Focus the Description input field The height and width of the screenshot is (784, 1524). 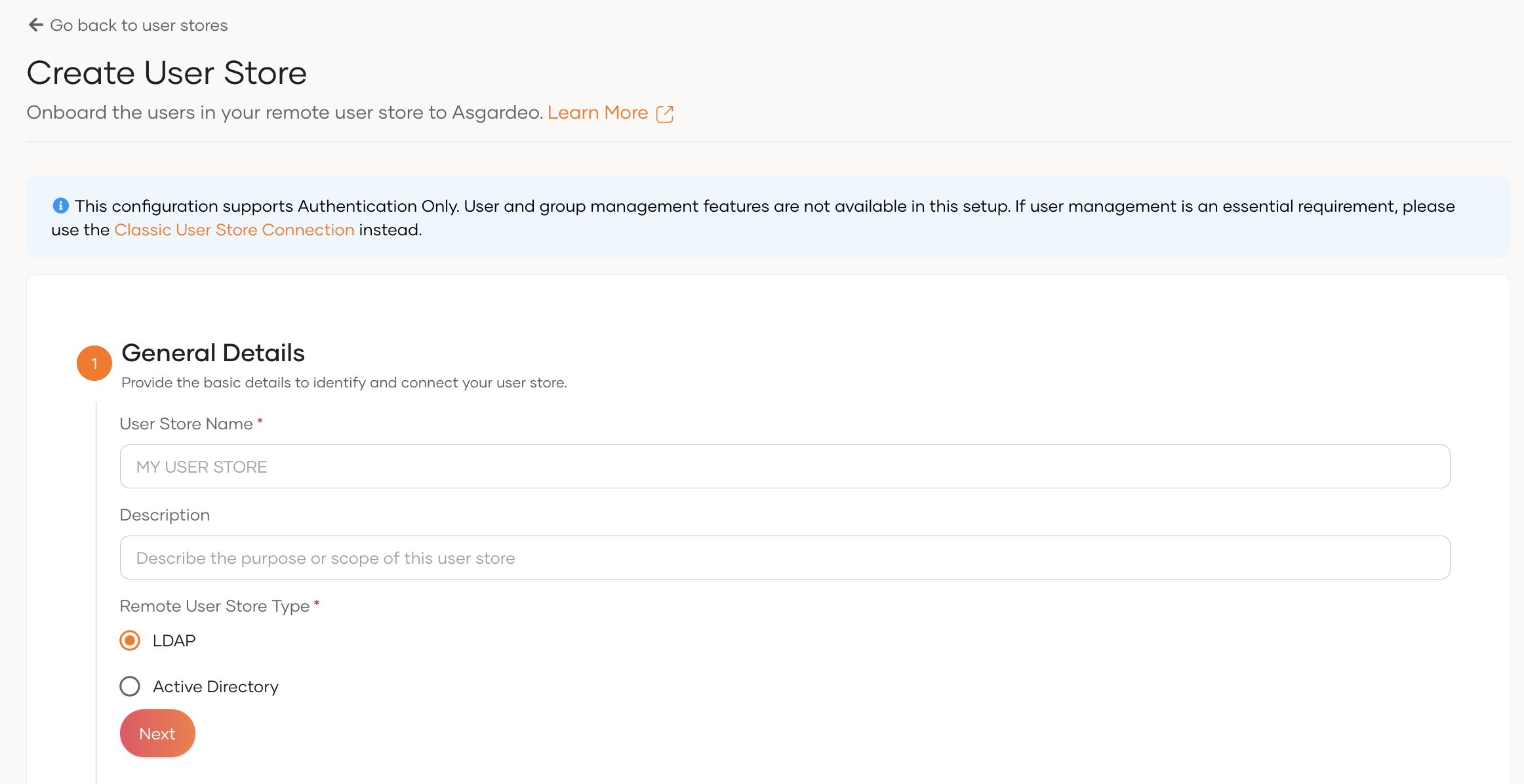point(785,558)
